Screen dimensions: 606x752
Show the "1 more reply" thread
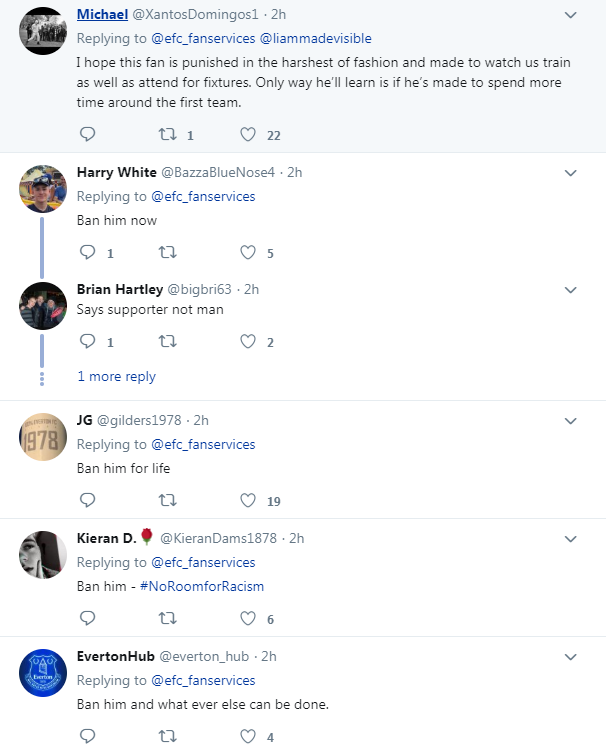click(117, 376)
